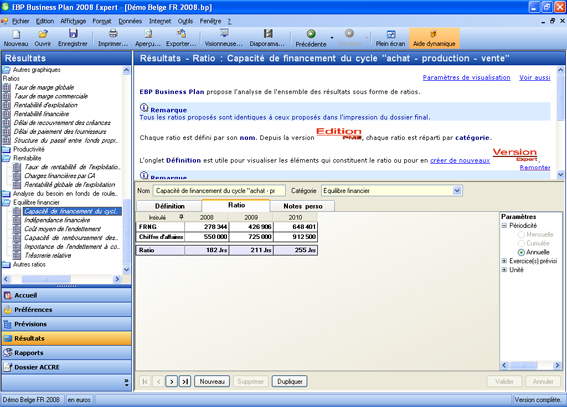Viewport: 567px width, 407px height.
Task: Open the Préférences navigation section
Action: [x=67, y=310]
